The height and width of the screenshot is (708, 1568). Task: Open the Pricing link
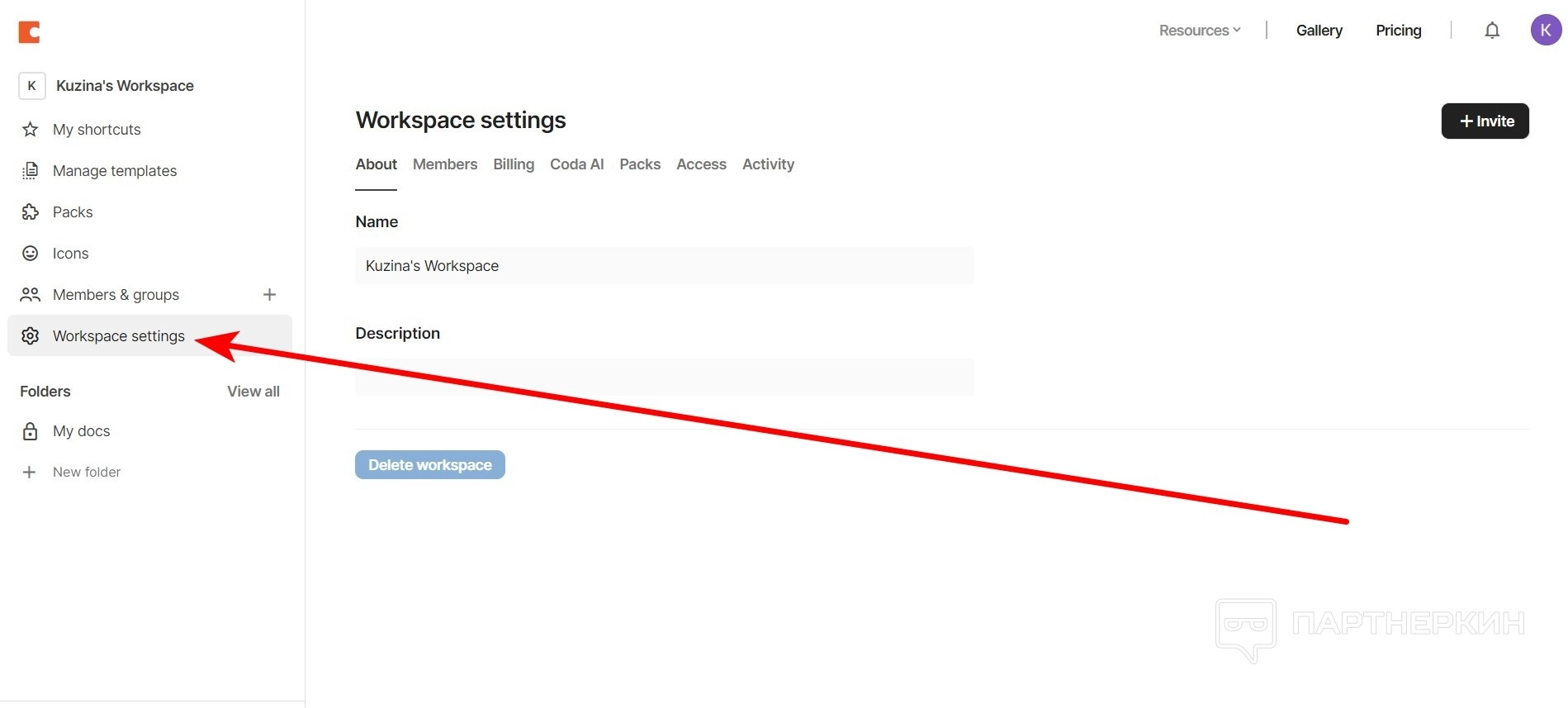1399,31
